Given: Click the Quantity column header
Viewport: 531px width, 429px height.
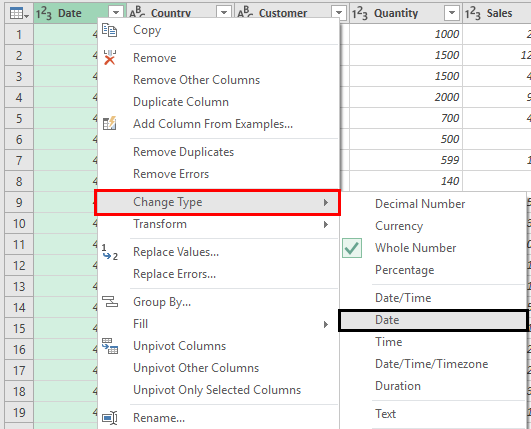Looking at the screenshot, I should click(x=396, y=13).
